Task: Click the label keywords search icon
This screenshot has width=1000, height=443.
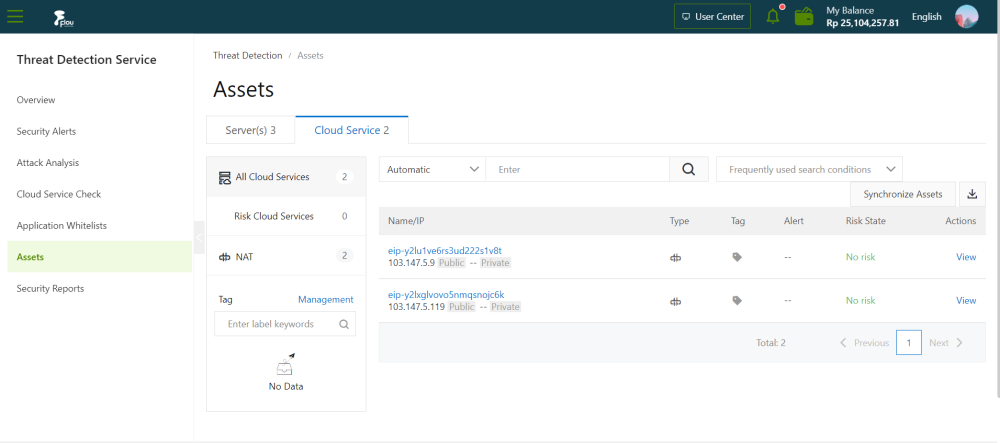Action: click(x=344, y=324)
